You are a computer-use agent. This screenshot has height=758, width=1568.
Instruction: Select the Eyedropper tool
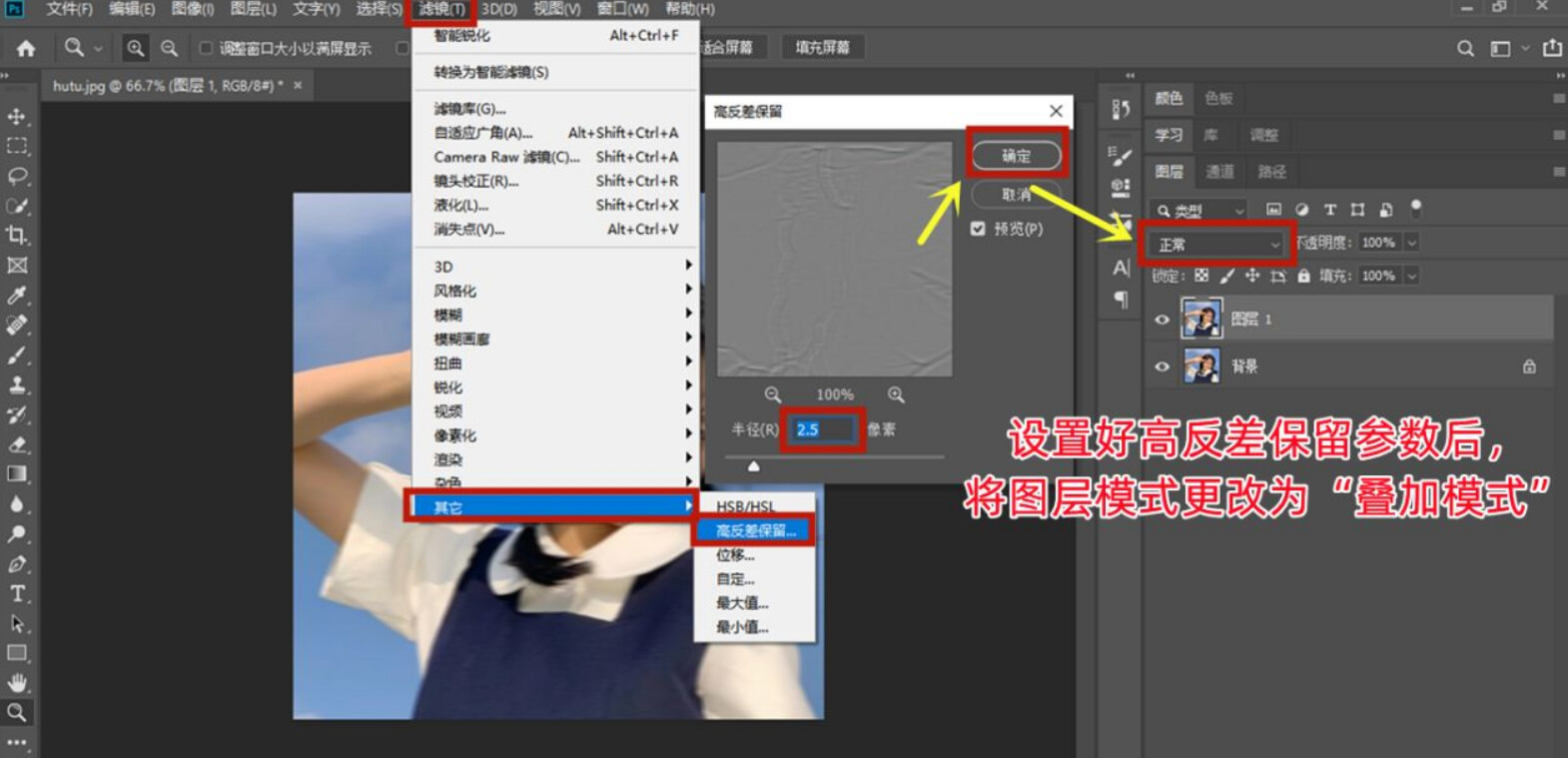pos(17,296)
